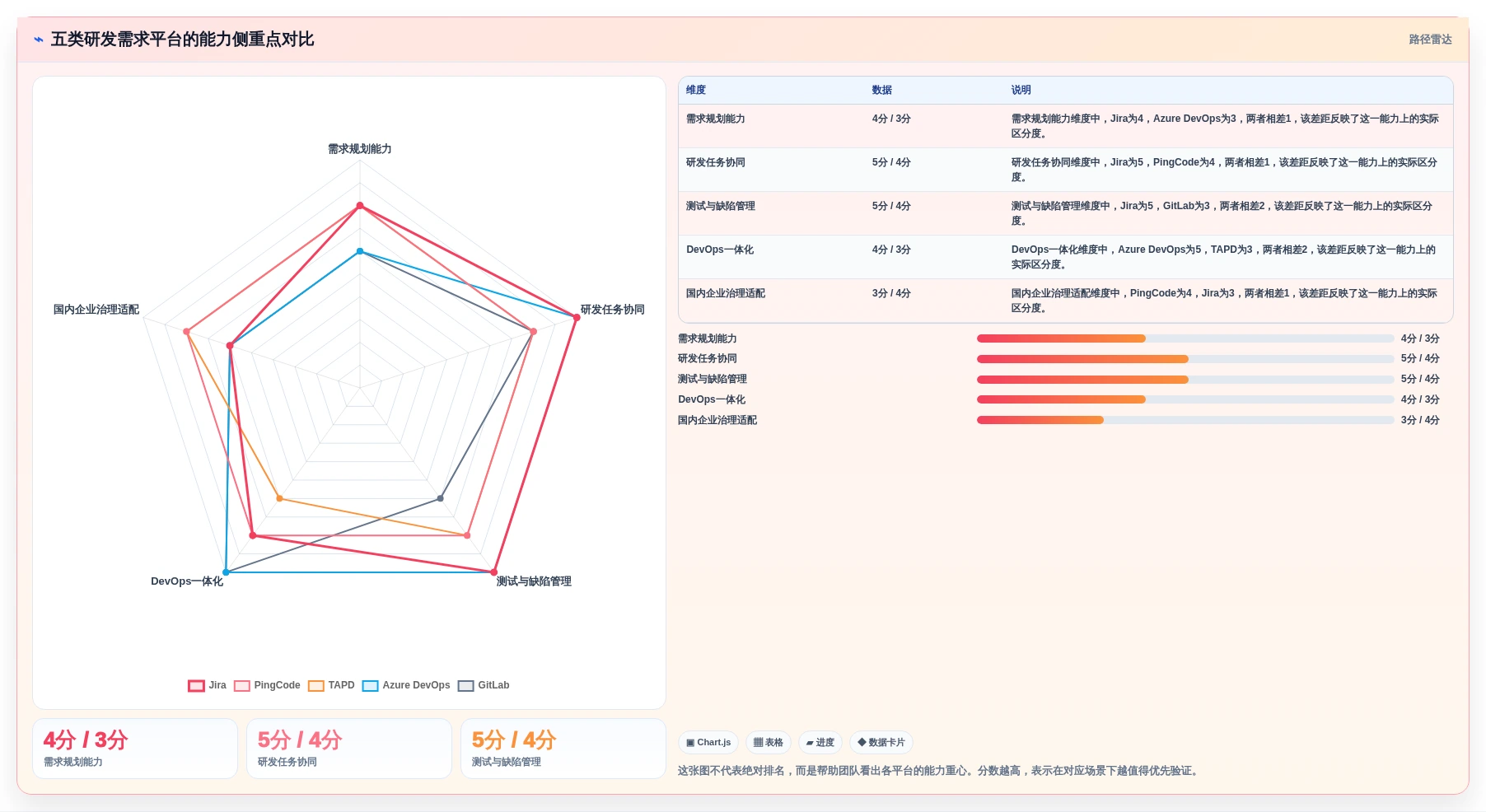Click the 国内企业治理适配 radar axis label
Image resolution: width=1486 pixels, height=812 pixels.
point(96,310)
